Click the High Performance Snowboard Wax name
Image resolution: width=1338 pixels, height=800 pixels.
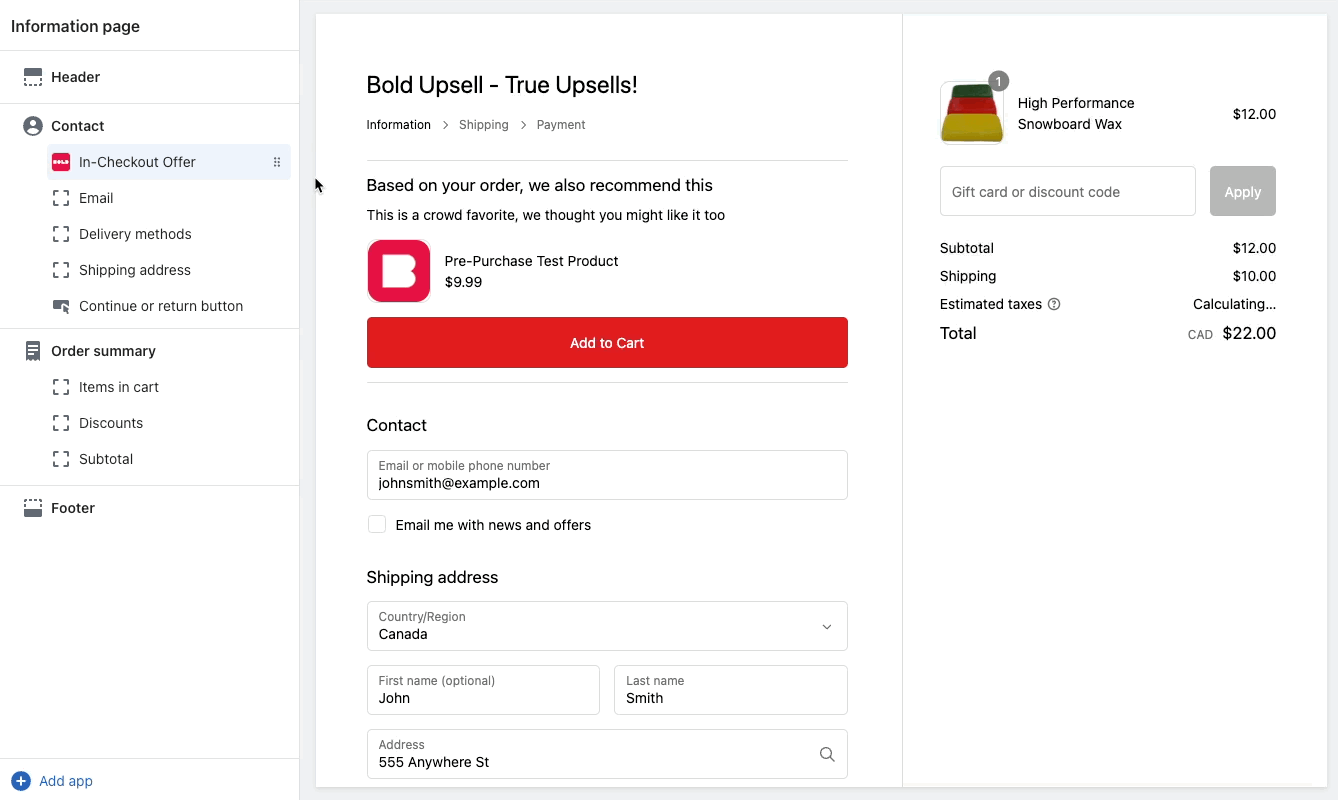click(x=1076, y=114)
